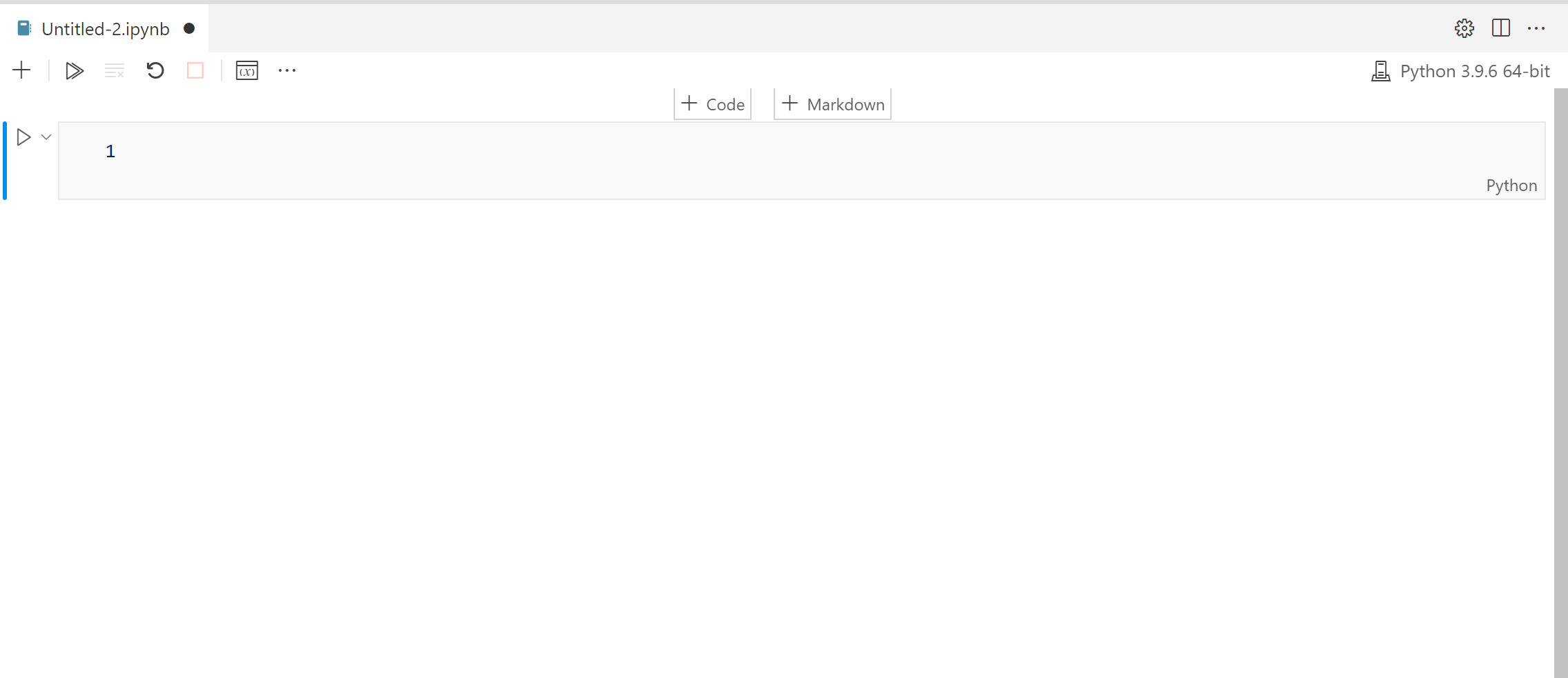Open editor more actions ellipsis menu
Screen dimensions: 1568x678
pyautogui.click(x=1538, y=28)
